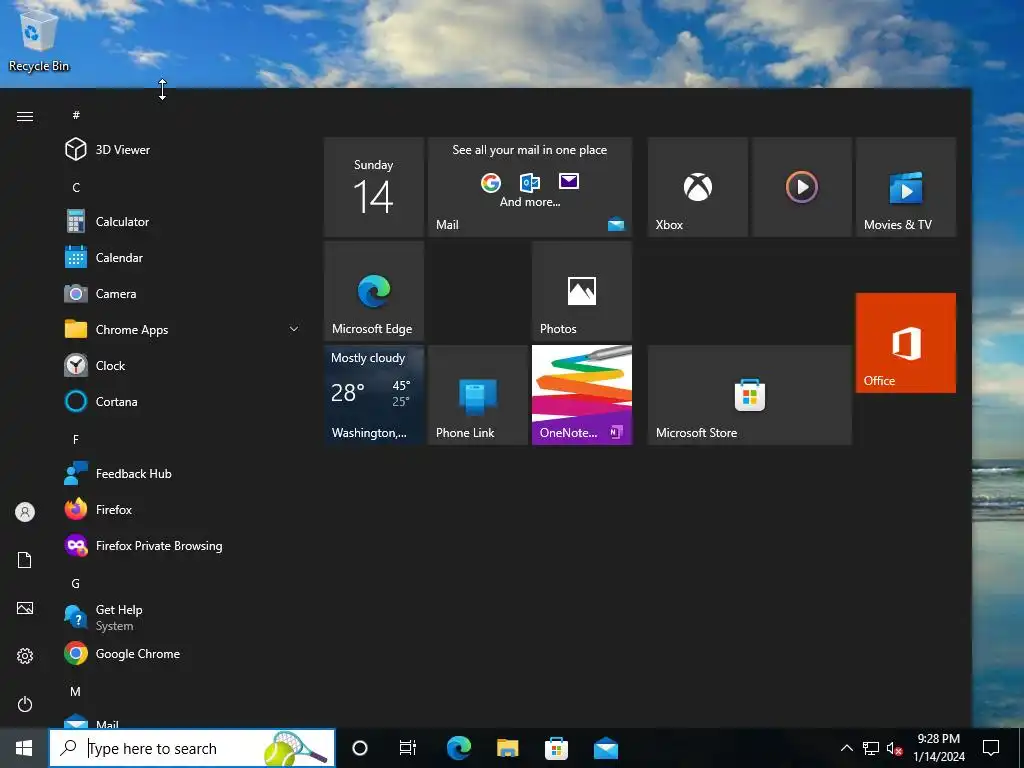Open the user account icon in Start

25,512
